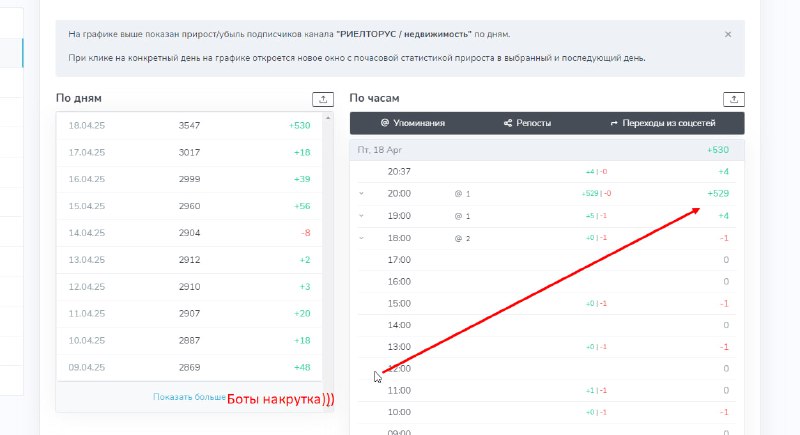Open the Переходы из соцсетей tab
800x435 pixels.
point(663,123)
